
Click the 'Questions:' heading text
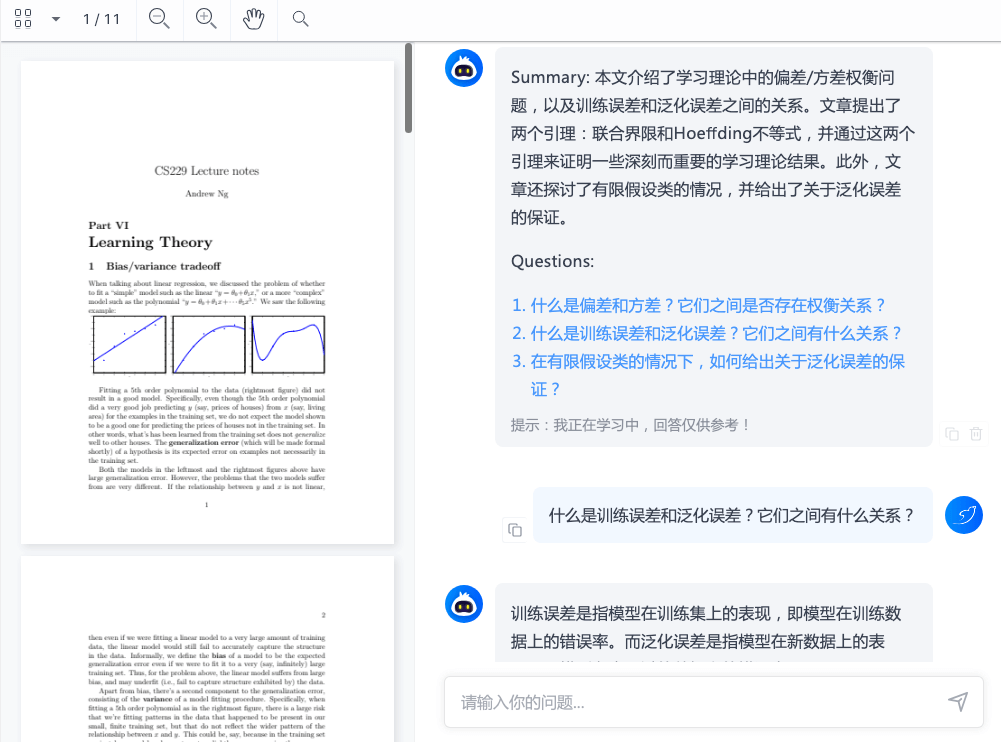click(x=552, y=261)
